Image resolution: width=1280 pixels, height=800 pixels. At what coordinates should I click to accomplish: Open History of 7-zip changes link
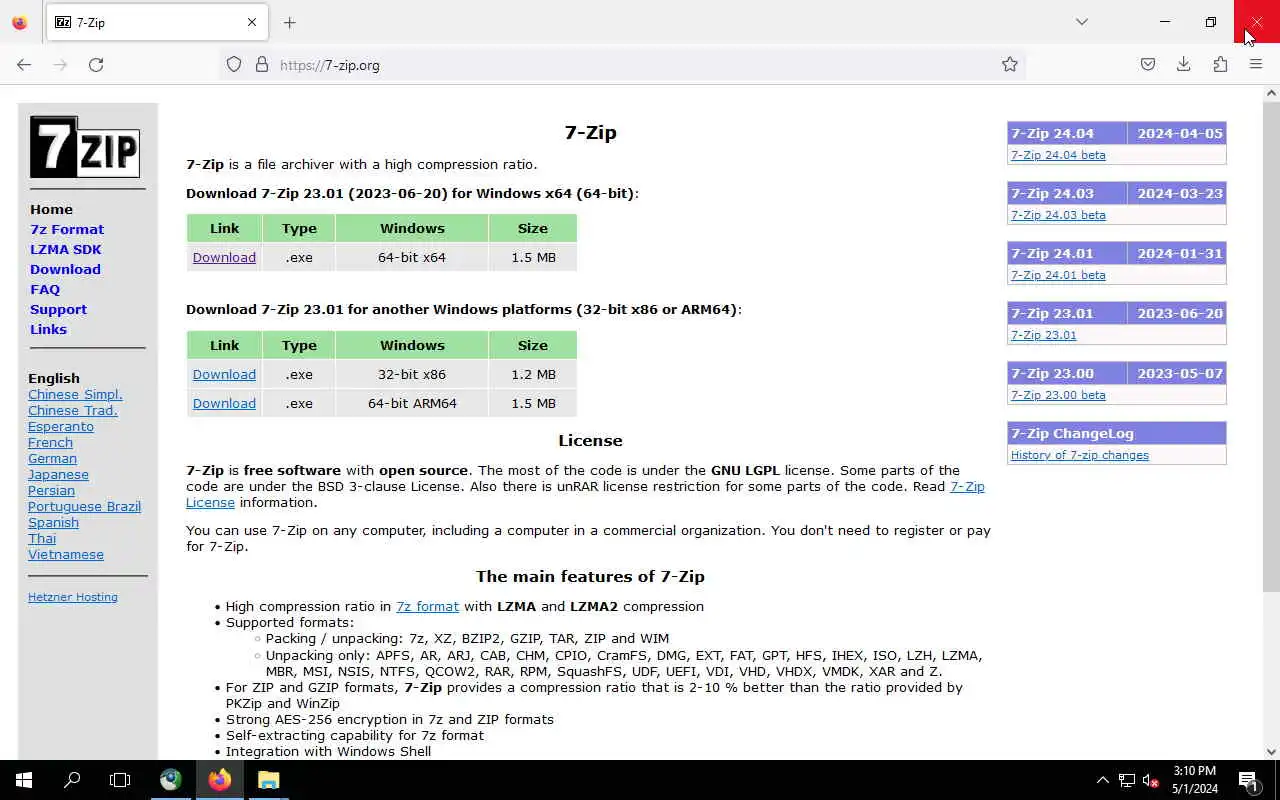point(1080,455)
